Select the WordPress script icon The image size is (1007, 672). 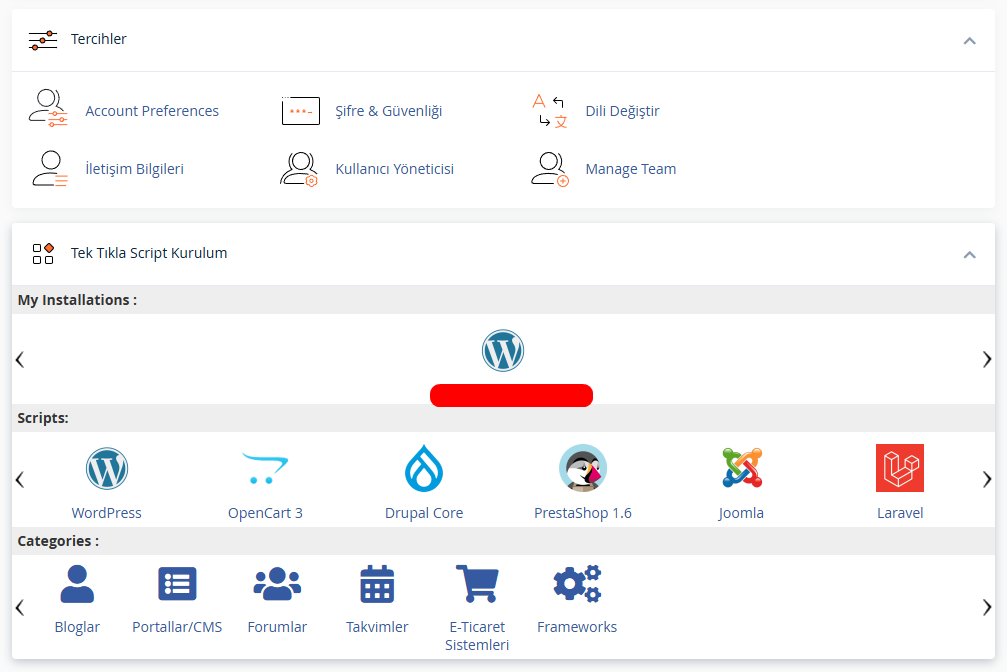pos(107,468)
